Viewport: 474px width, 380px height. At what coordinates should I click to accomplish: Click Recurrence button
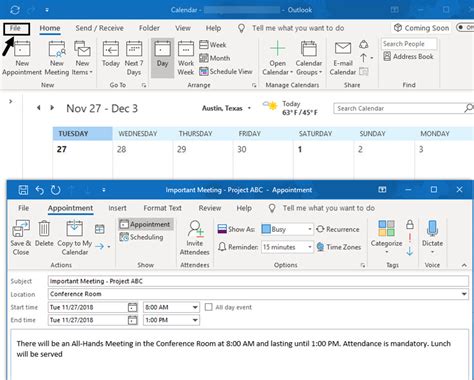(x=338, y=229)
